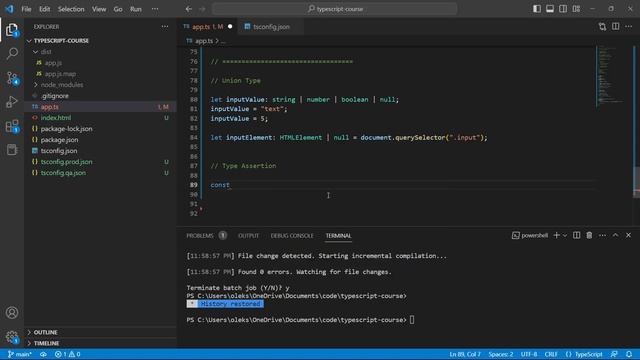
Task: Switch to the tsconfig.json editor tab
Action: (271, 27)
